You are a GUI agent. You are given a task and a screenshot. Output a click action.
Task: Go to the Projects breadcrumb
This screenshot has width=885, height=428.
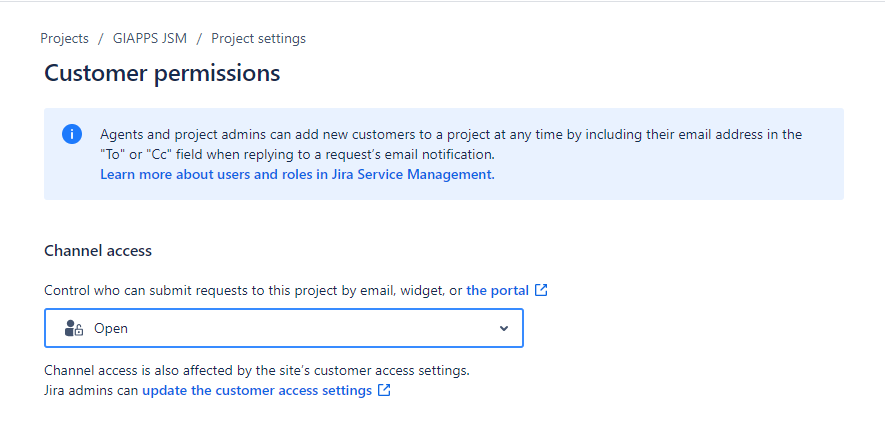[x=64, y=39]
